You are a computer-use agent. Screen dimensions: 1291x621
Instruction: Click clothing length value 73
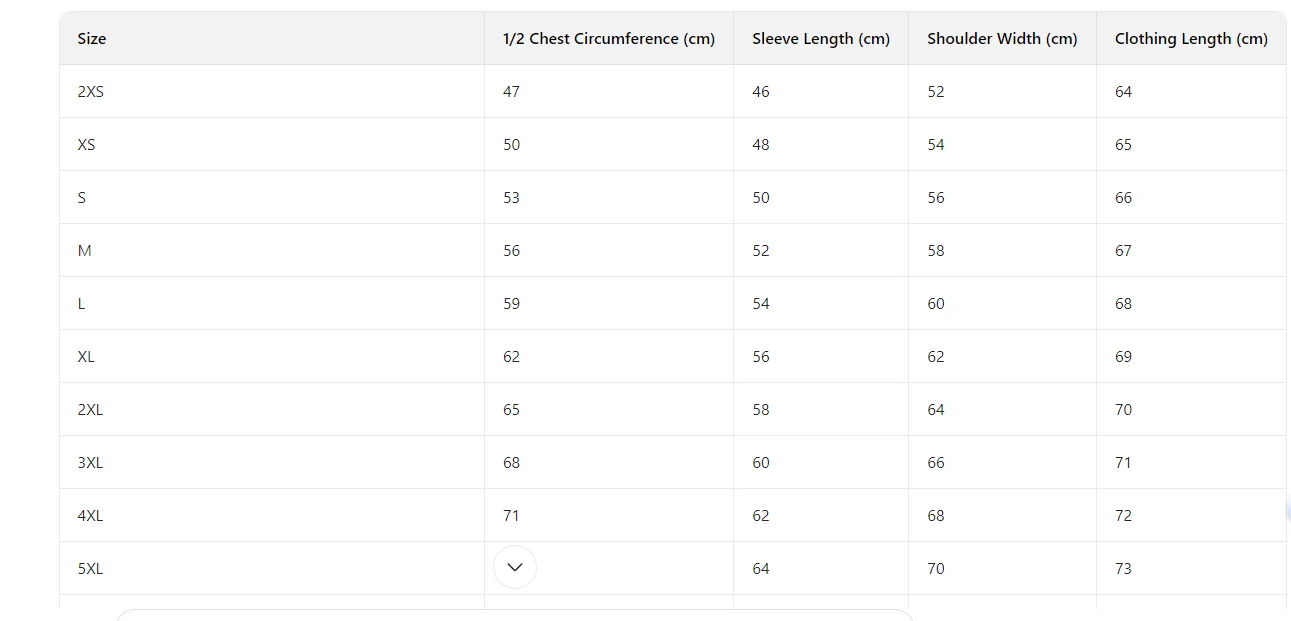(1123, 569)
